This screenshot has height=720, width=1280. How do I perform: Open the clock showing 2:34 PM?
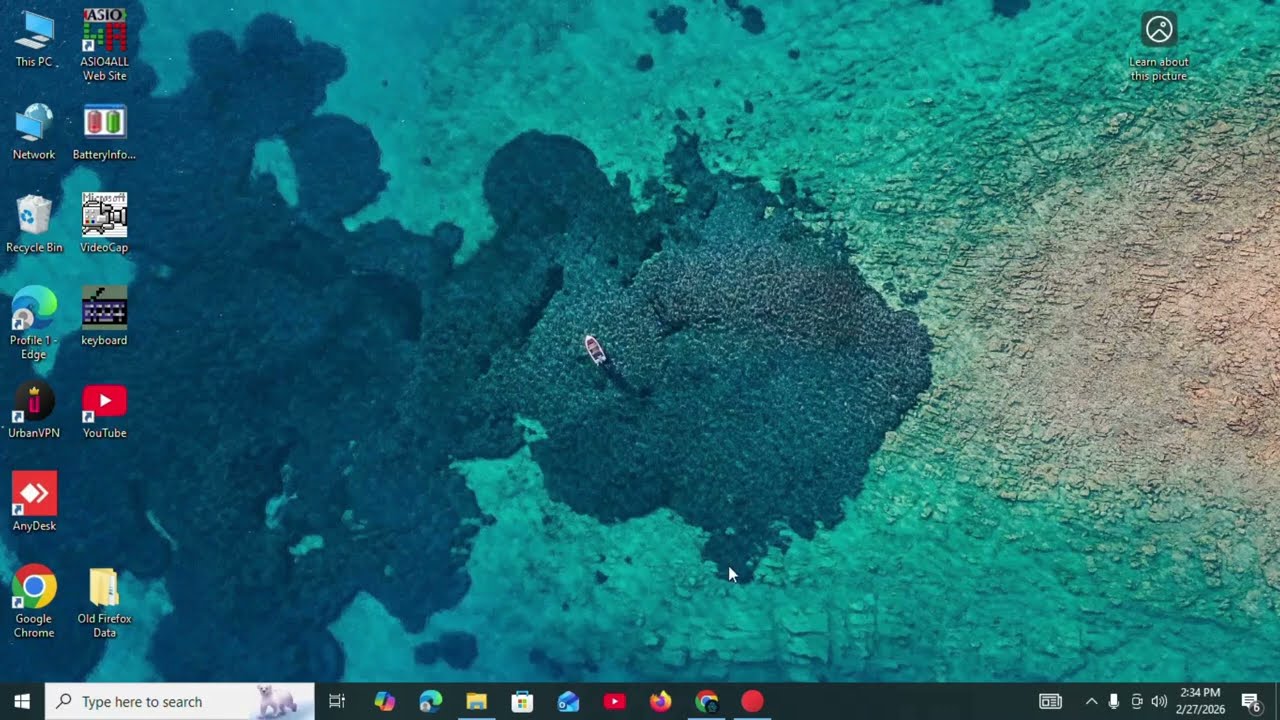click(x=1200, y=701)
